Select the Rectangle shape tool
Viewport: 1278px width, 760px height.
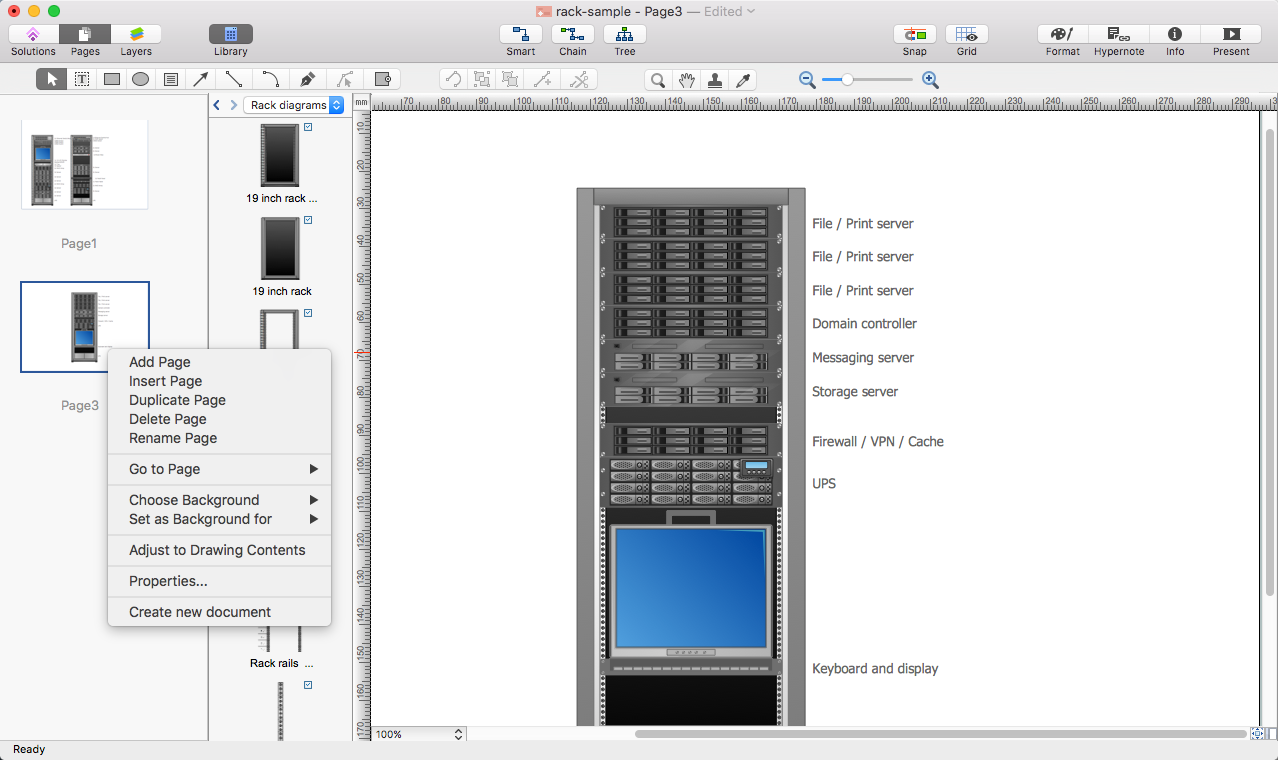(112, 80)
